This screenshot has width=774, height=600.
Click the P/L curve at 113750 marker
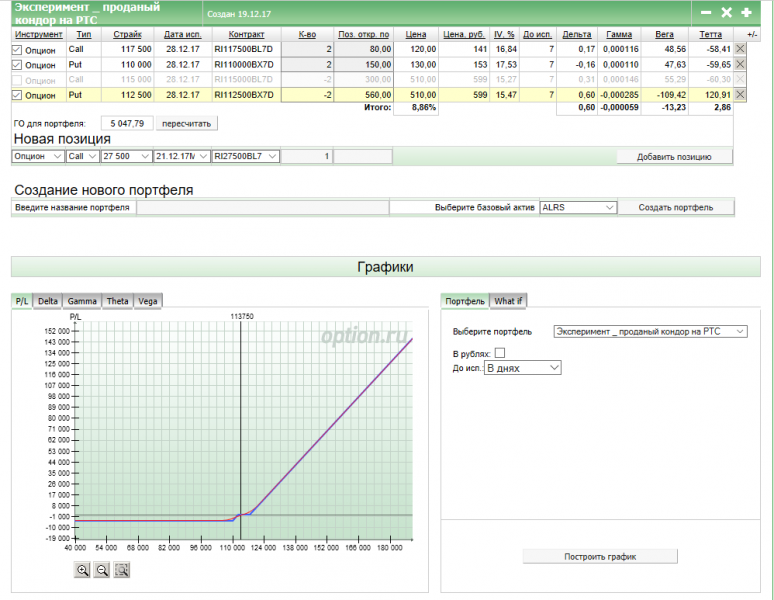point(241,516)
